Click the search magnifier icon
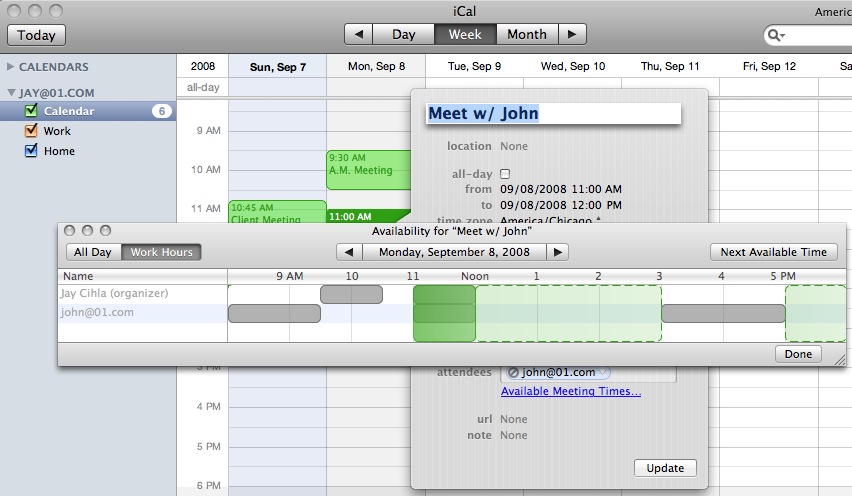This screenshot has height=496, width=852. pyautogui.click(x=775, y=35)
